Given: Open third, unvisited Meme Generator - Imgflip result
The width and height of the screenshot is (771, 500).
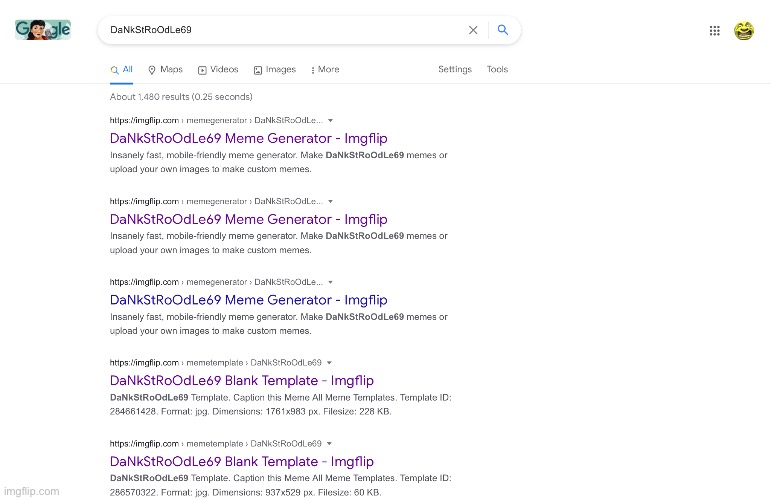Looking at the screenshot, I should (248, 300).
